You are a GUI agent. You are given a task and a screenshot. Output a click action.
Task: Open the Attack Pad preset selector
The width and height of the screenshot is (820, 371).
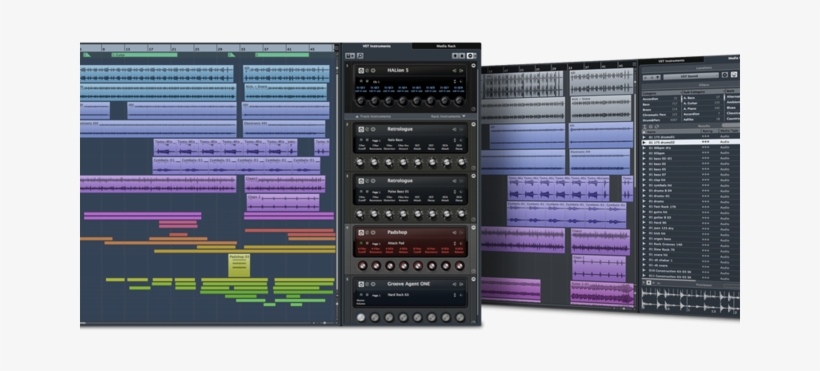tap(396, 243)
